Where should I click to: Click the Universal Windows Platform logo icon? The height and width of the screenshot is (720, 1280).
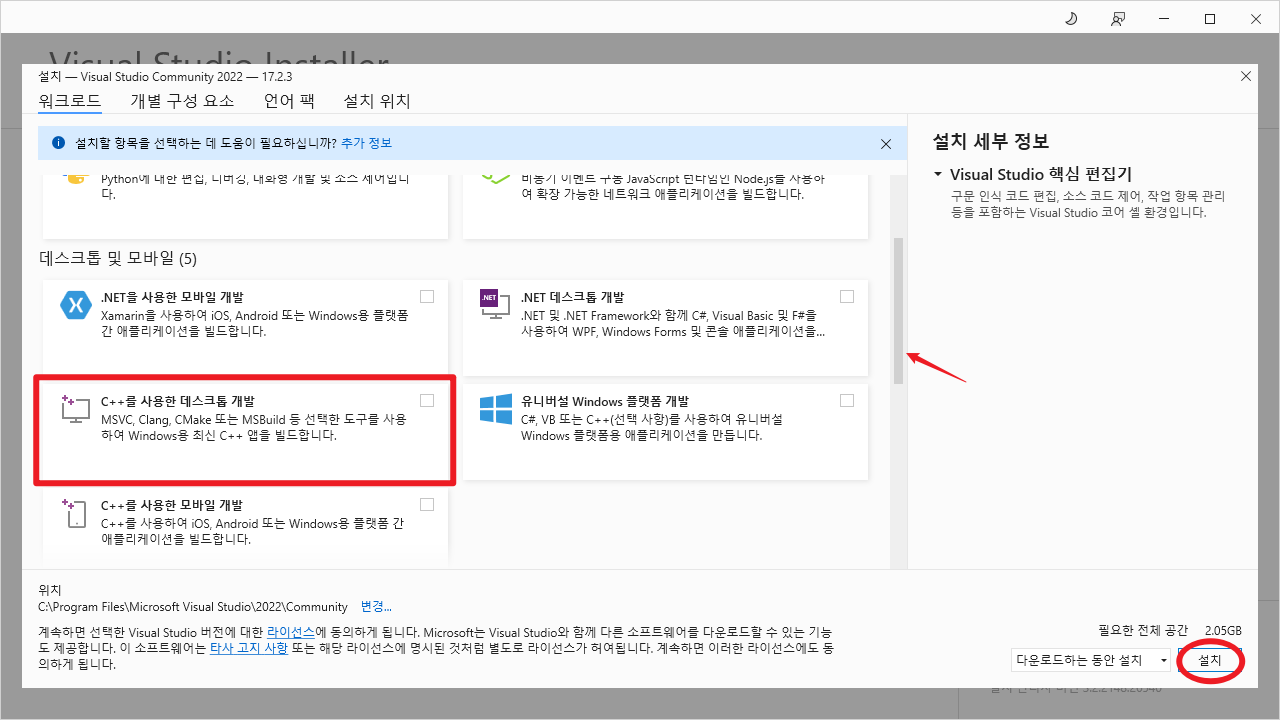[x=495, y=410]
